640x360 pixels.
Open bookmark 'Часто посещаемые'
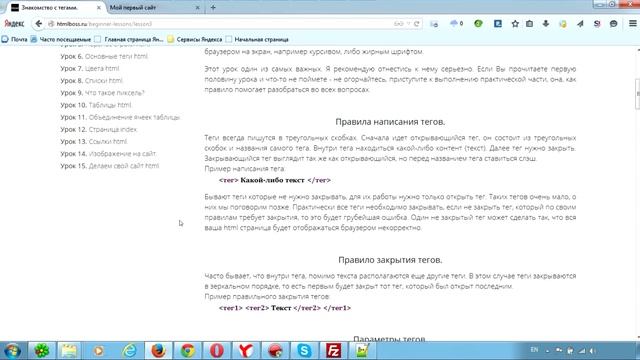61,39
